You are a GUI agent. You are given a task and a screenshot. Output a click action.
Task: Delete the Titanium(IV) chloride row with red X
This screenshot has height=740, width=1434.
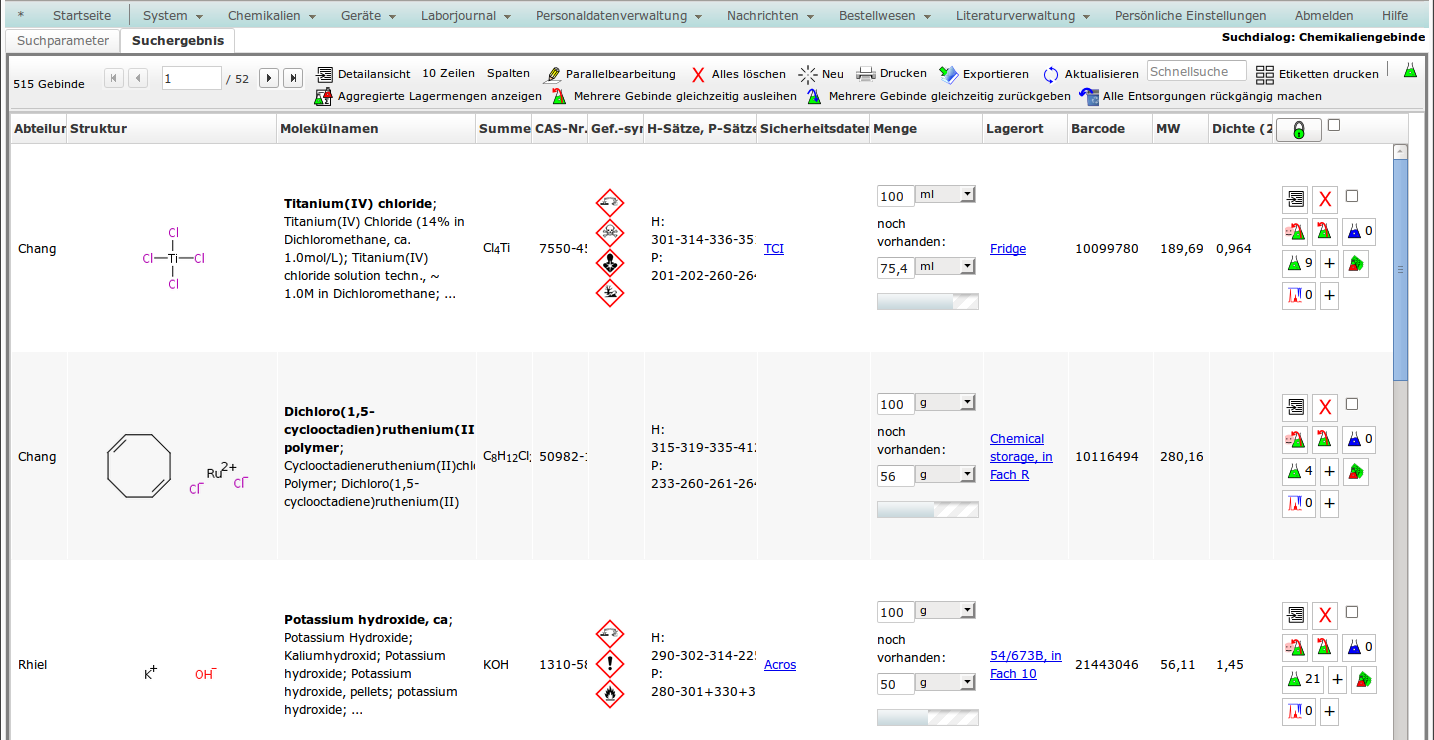click(1325, 199)
